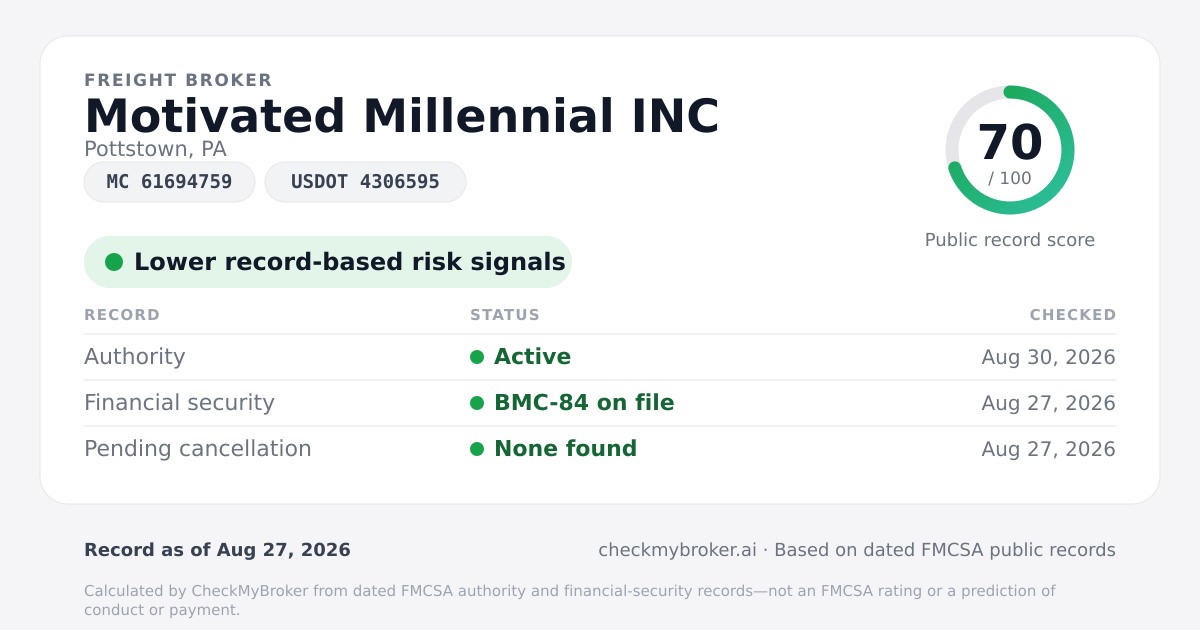Viewport: 1200px width, 630px height.
Task: Click the circular score ring gauge
Action: coord(1010,150)
